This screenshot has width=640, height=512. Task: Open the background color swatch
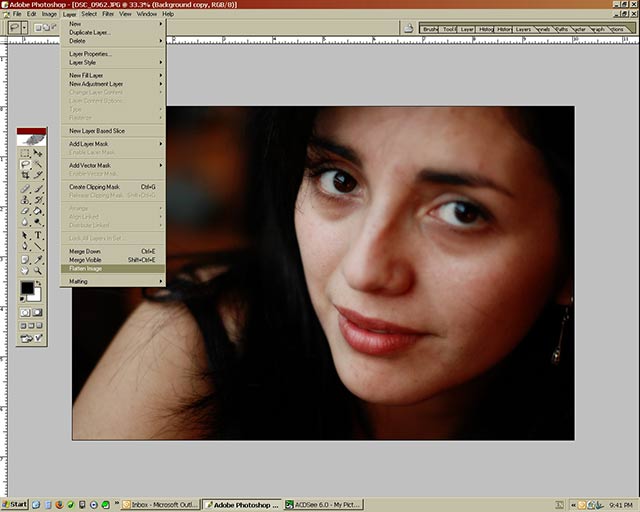36,298
